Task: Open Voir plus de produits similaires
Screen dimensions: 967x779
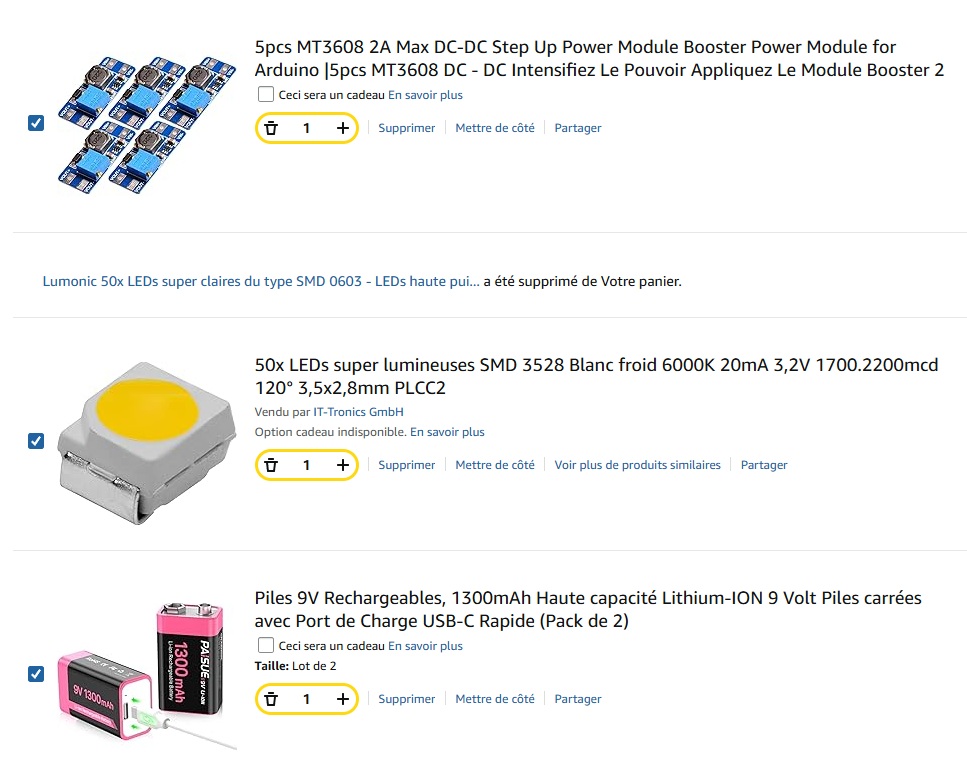Action: [637, 465]
